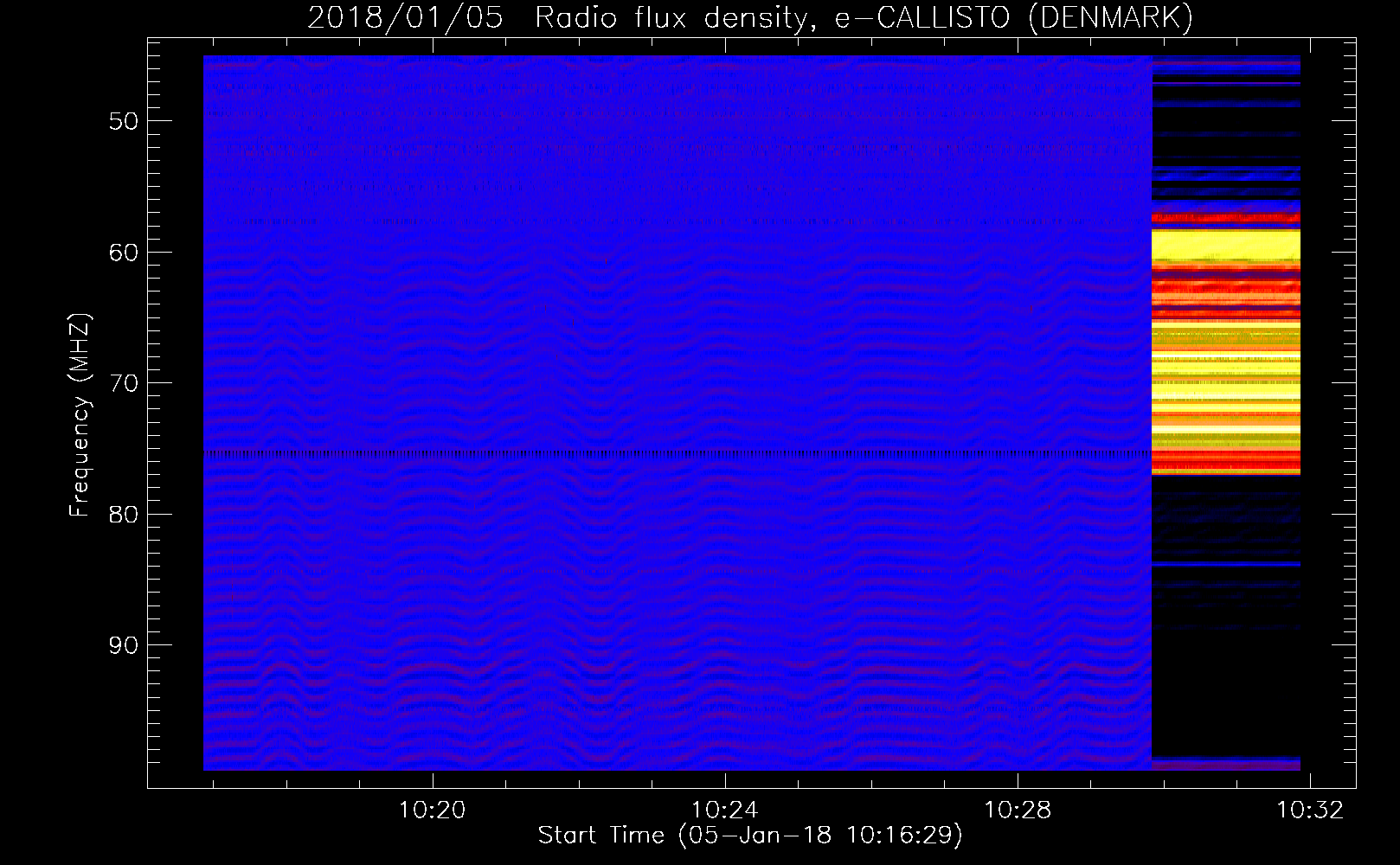Viewport: 1400px width, 865px height.
Task: Click the 60 MHz axis tick label
Action: [124, 253]
